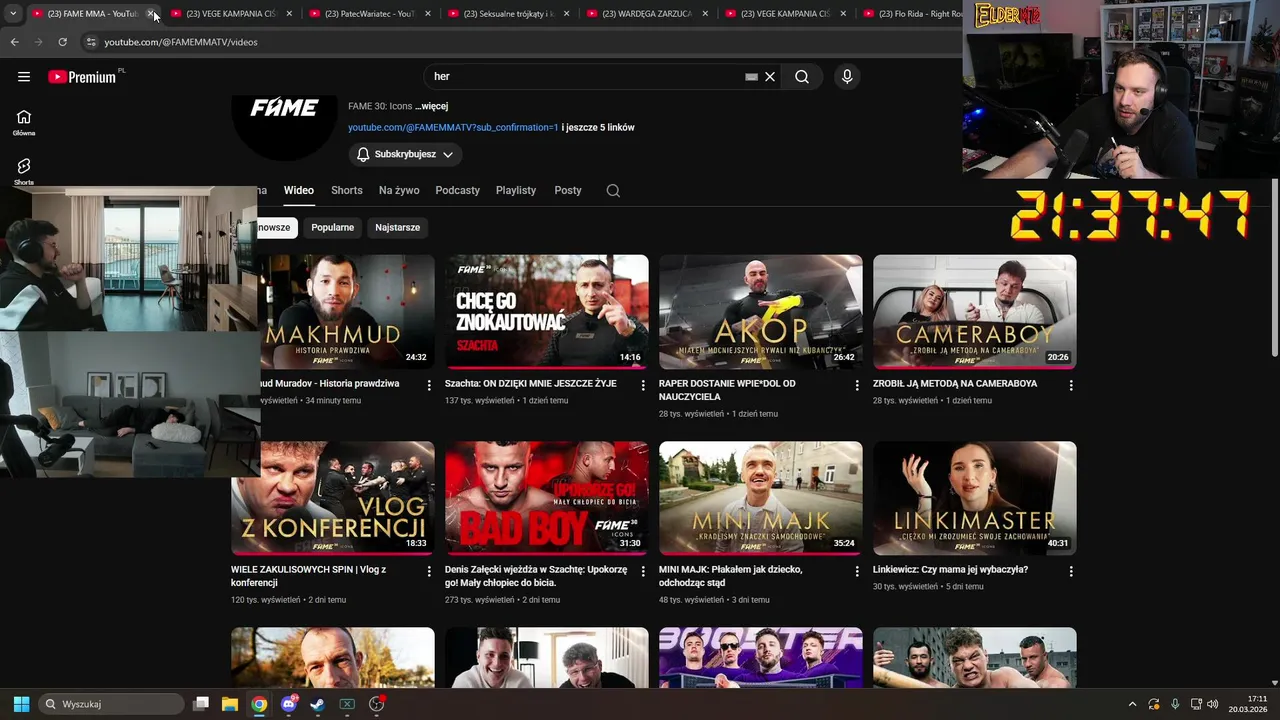Click the BAD BOY video thumbnail

pyautogui.click(x=546, y=498)
